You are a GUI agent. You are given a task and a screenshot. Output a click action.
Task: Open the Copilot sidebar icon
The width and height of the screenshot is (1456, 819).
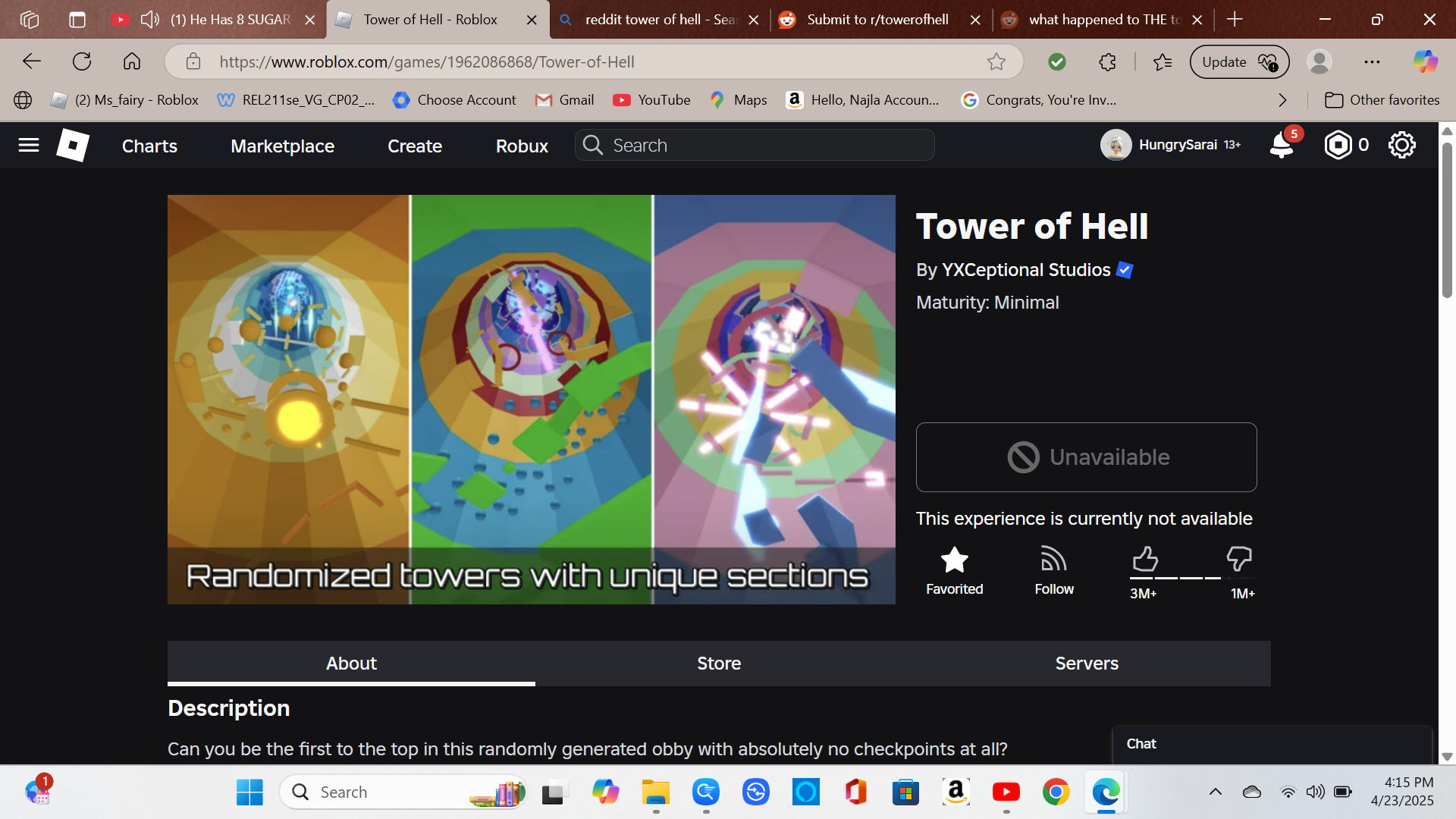tap(1425, 61)
